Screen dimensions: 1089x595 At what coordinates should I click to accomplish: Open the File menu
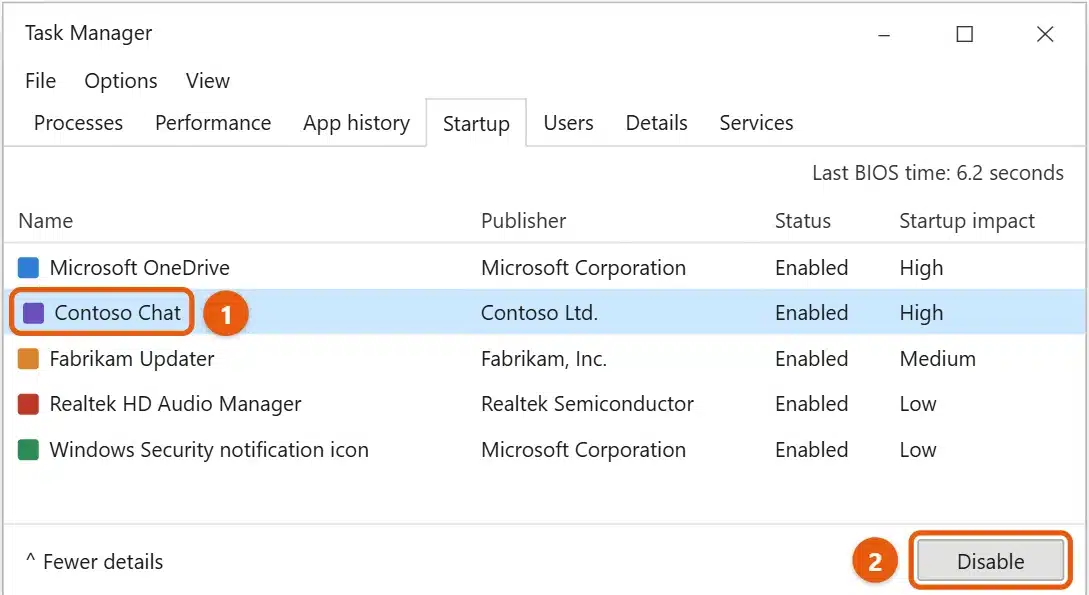click(x=40, y=81)
